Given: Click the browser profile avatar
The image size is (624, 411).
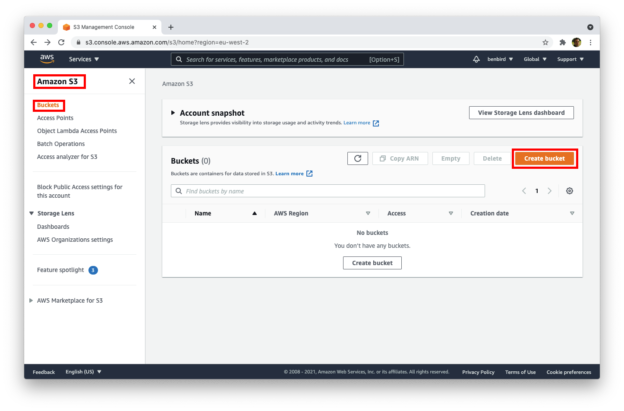Looking at the screenshot, I should 576,42.
